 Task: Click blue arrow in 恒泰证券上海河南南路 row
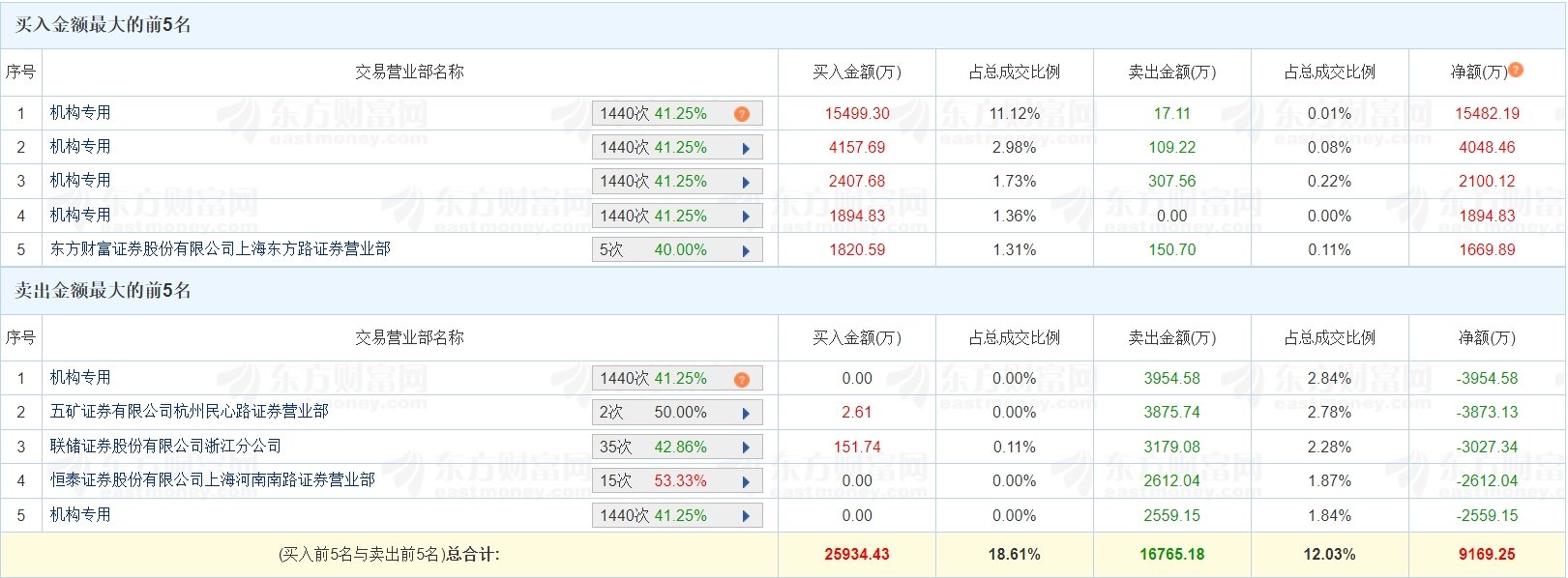point(746,481)
